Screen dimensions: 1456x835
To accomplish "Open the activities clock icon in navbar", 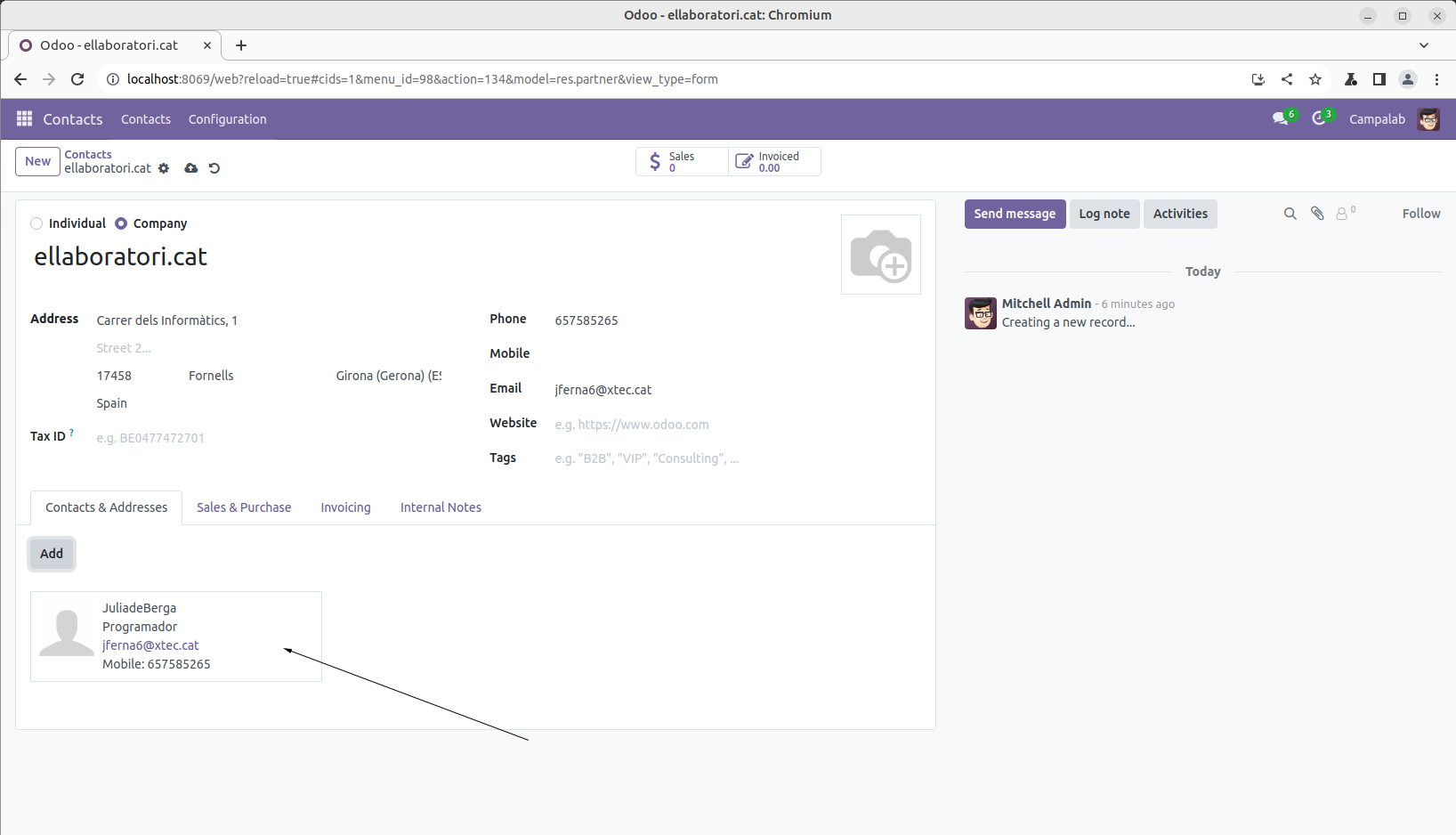I will point(1319,118).
